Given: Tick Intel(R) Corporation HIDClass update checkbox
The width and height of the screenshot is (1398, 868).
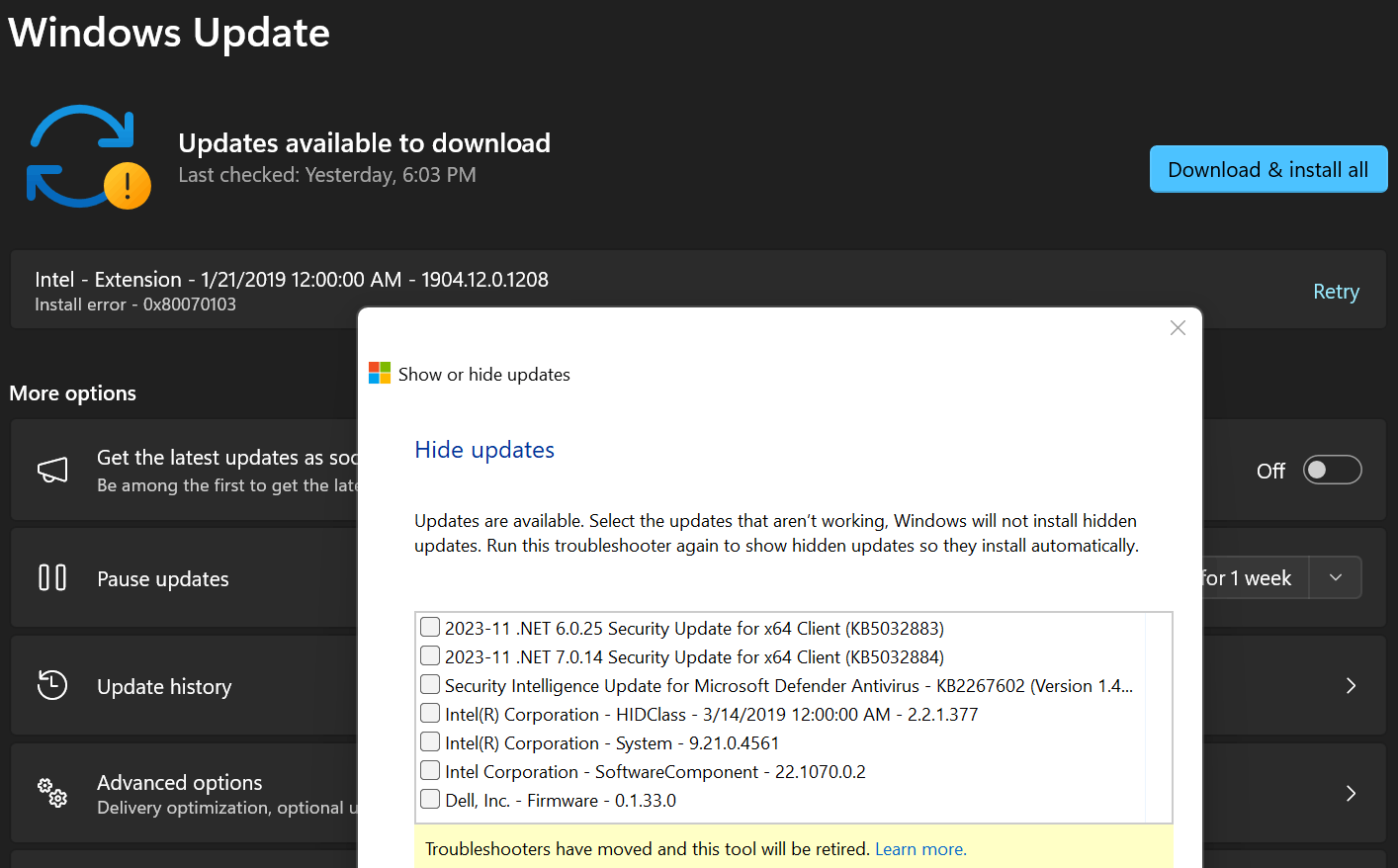Looking at the screenshot, I should (430, 713).
